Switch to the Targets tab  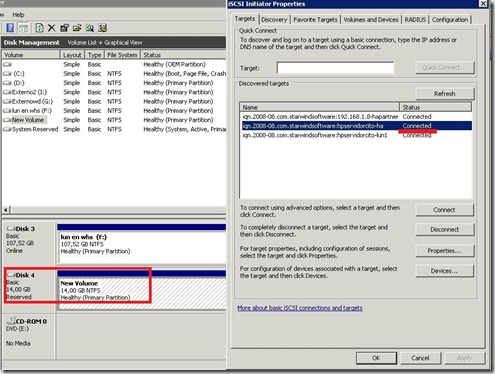[x=245, y=19]
